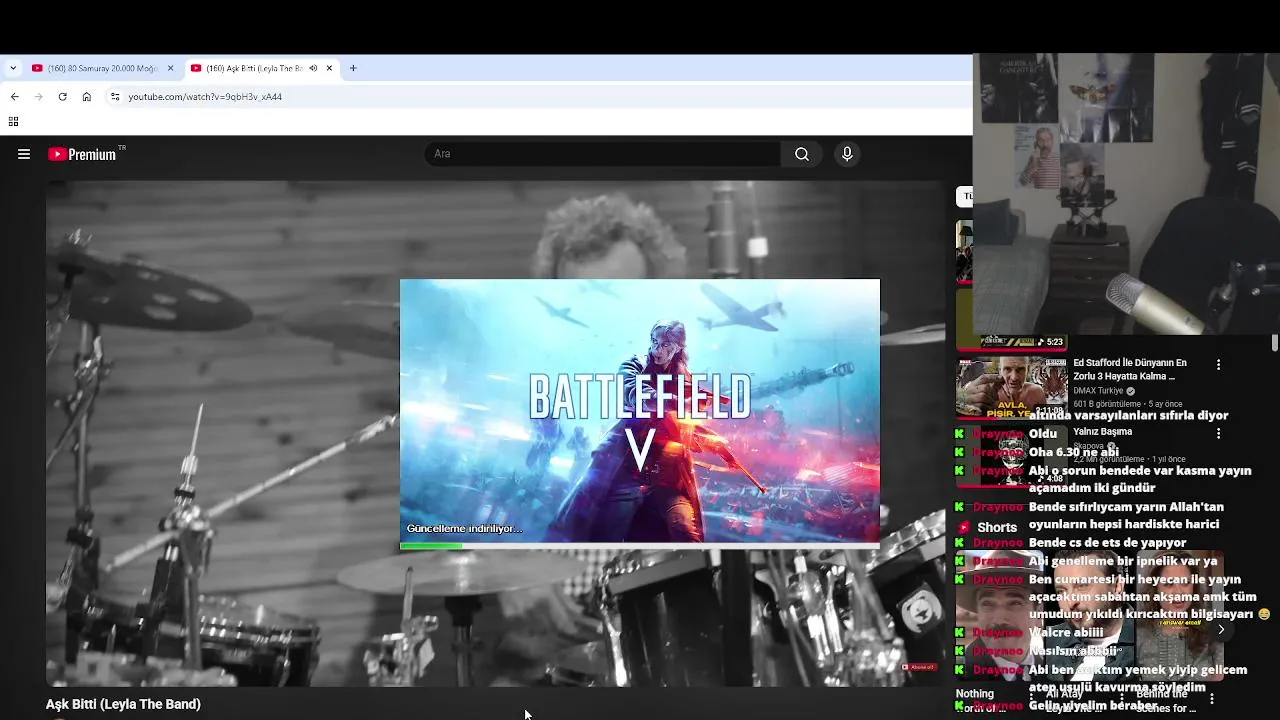
Task: Open a new browser tab
Action: 353,68
